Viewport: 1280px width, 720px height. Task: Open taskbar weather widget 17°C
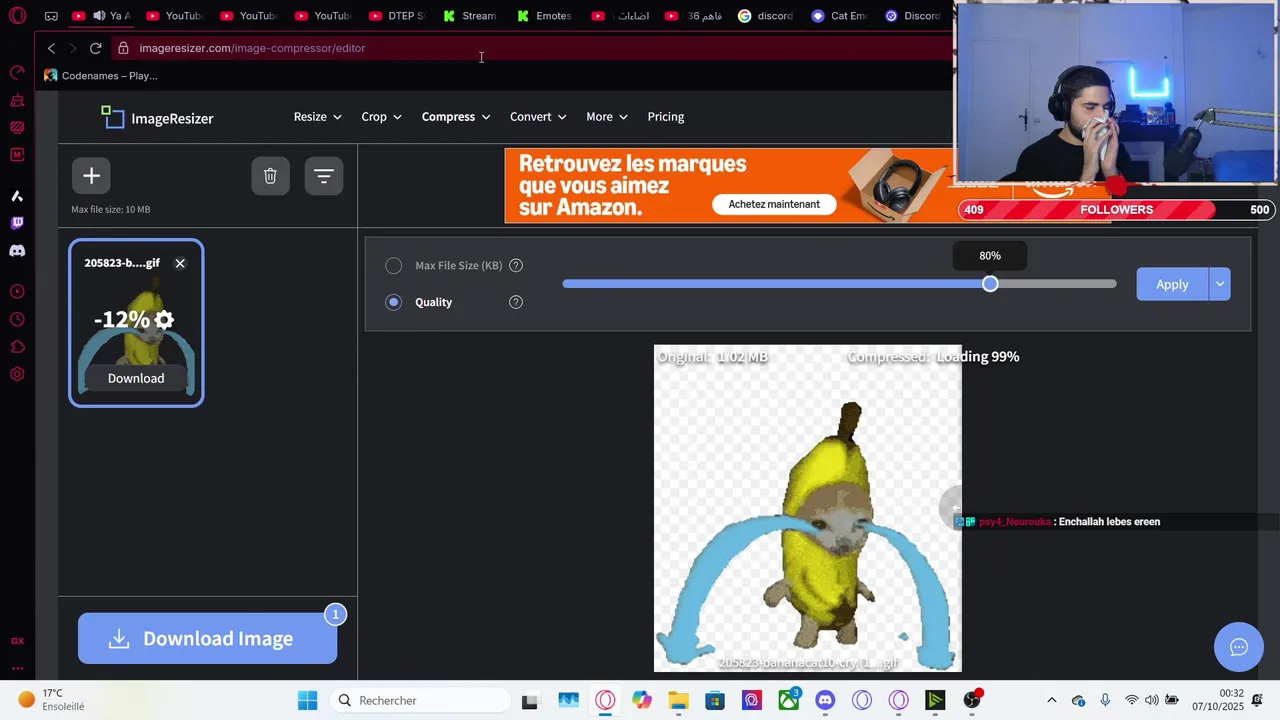coord(53,700)
